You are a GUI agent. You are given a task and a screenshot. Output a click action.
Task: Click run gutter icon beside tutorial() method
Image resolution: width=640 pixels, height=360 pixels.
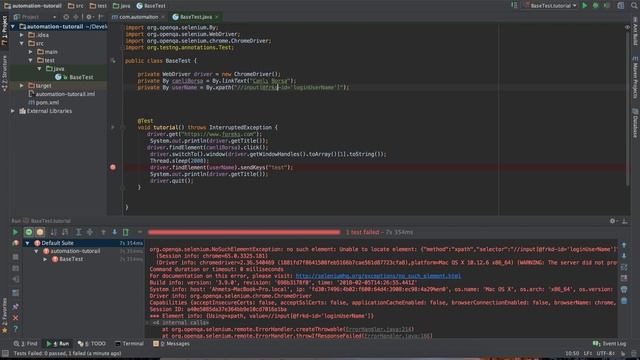tap(113, 127)
